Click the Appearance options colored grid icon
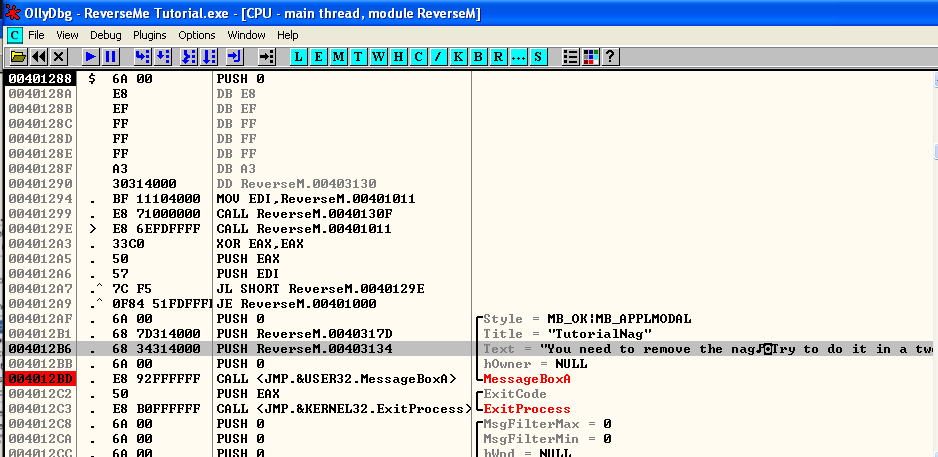 (591, 57)
